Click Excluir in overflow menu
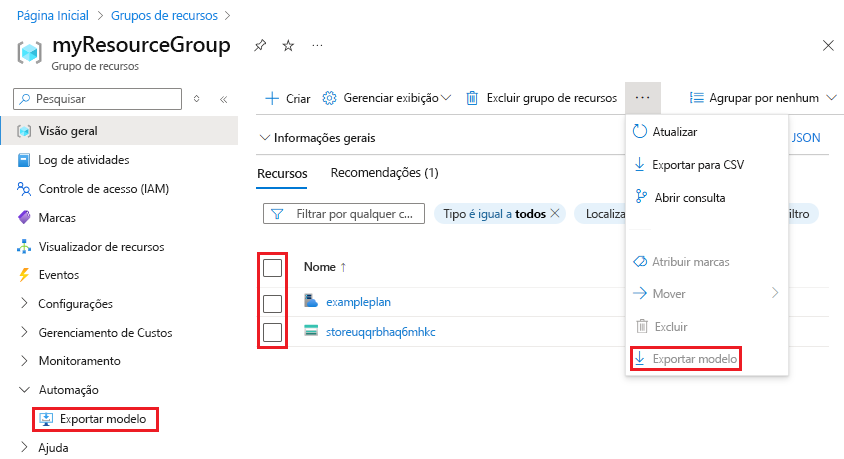The width and height of the screenshot is (844, 459). (x=662, y=327)
